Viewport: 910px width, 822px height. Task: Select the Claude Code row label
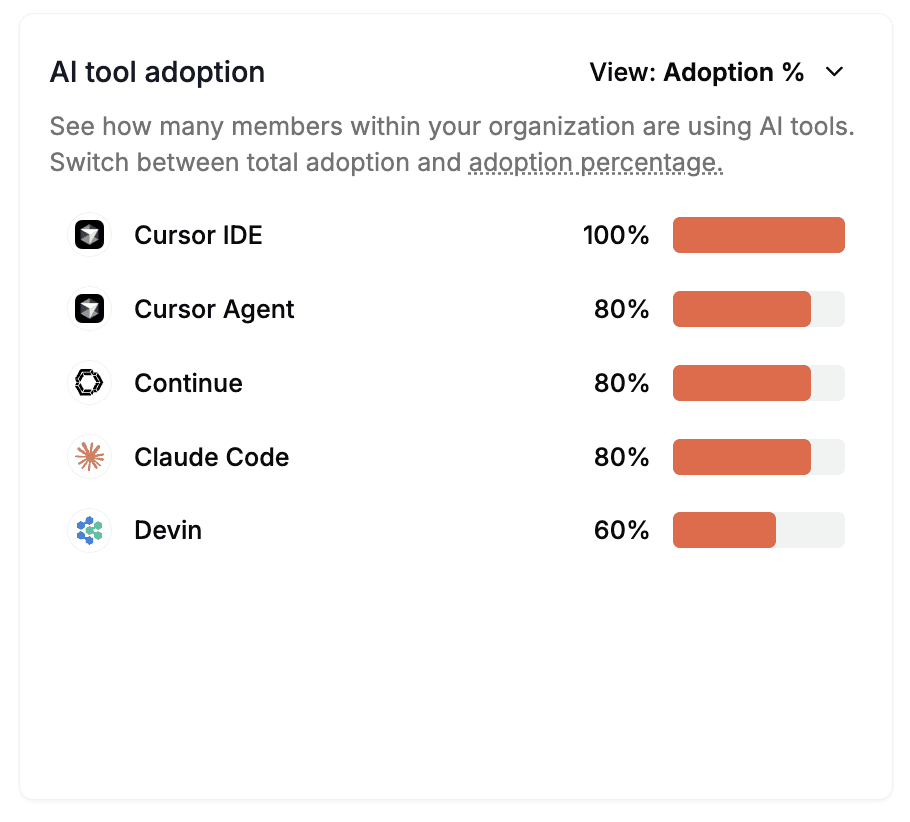click(x=211, y=457)
